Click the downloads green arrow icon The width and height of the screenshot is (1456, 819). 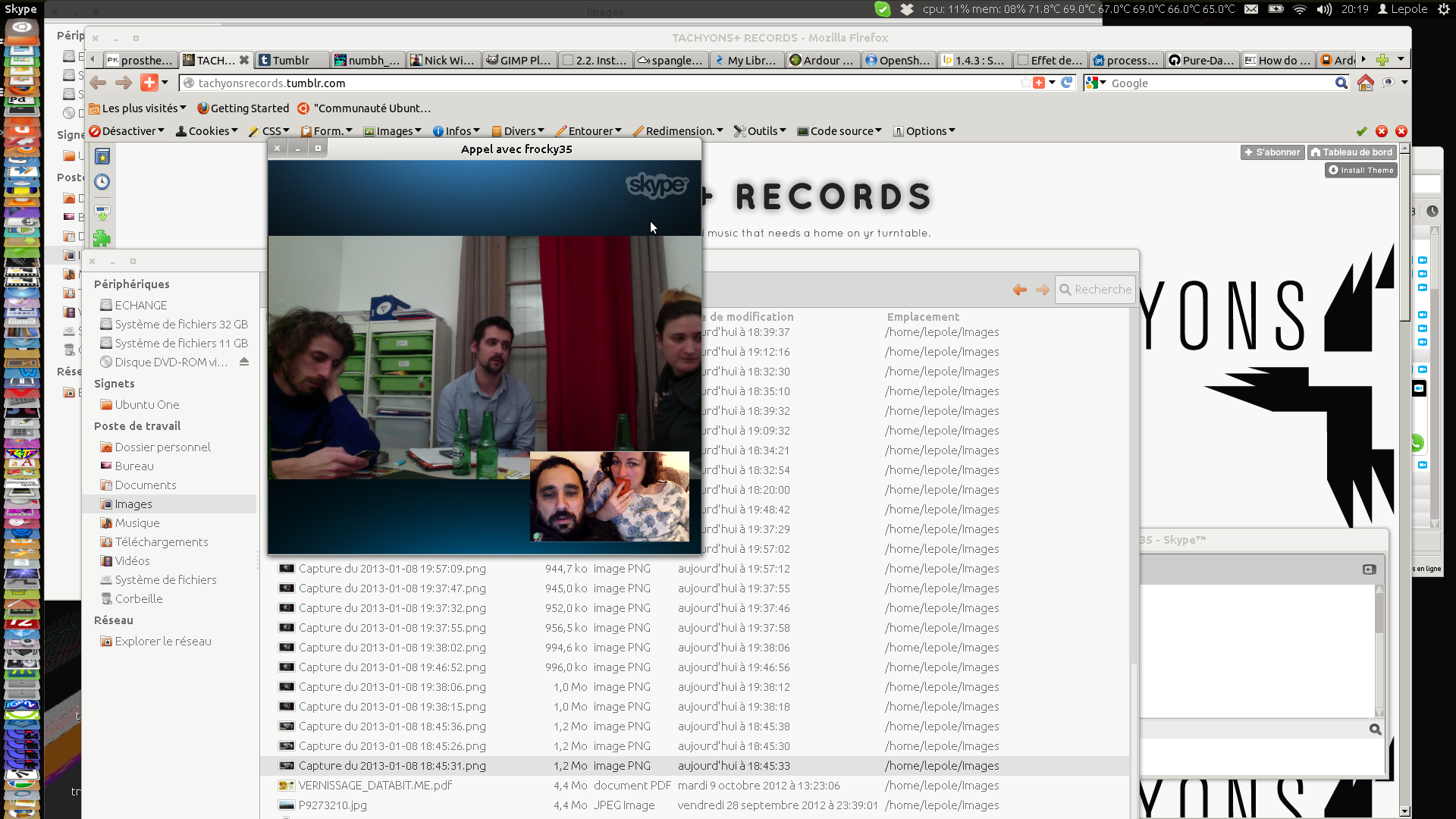[x=102, y=212]
